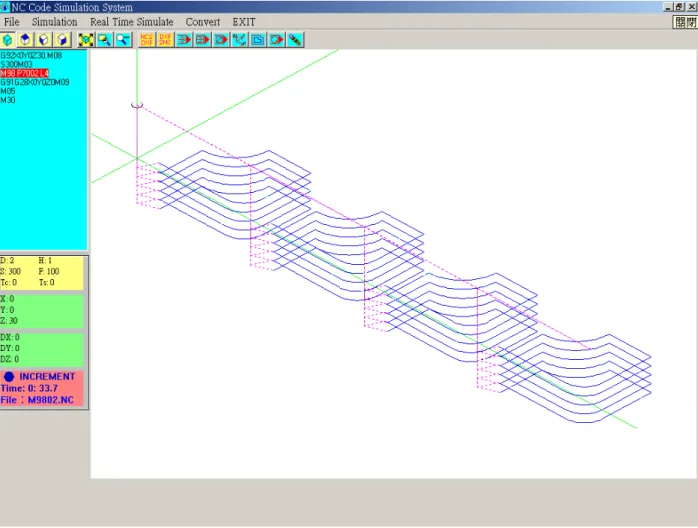Click the blue folder shape icon

[x=258, y=40]
